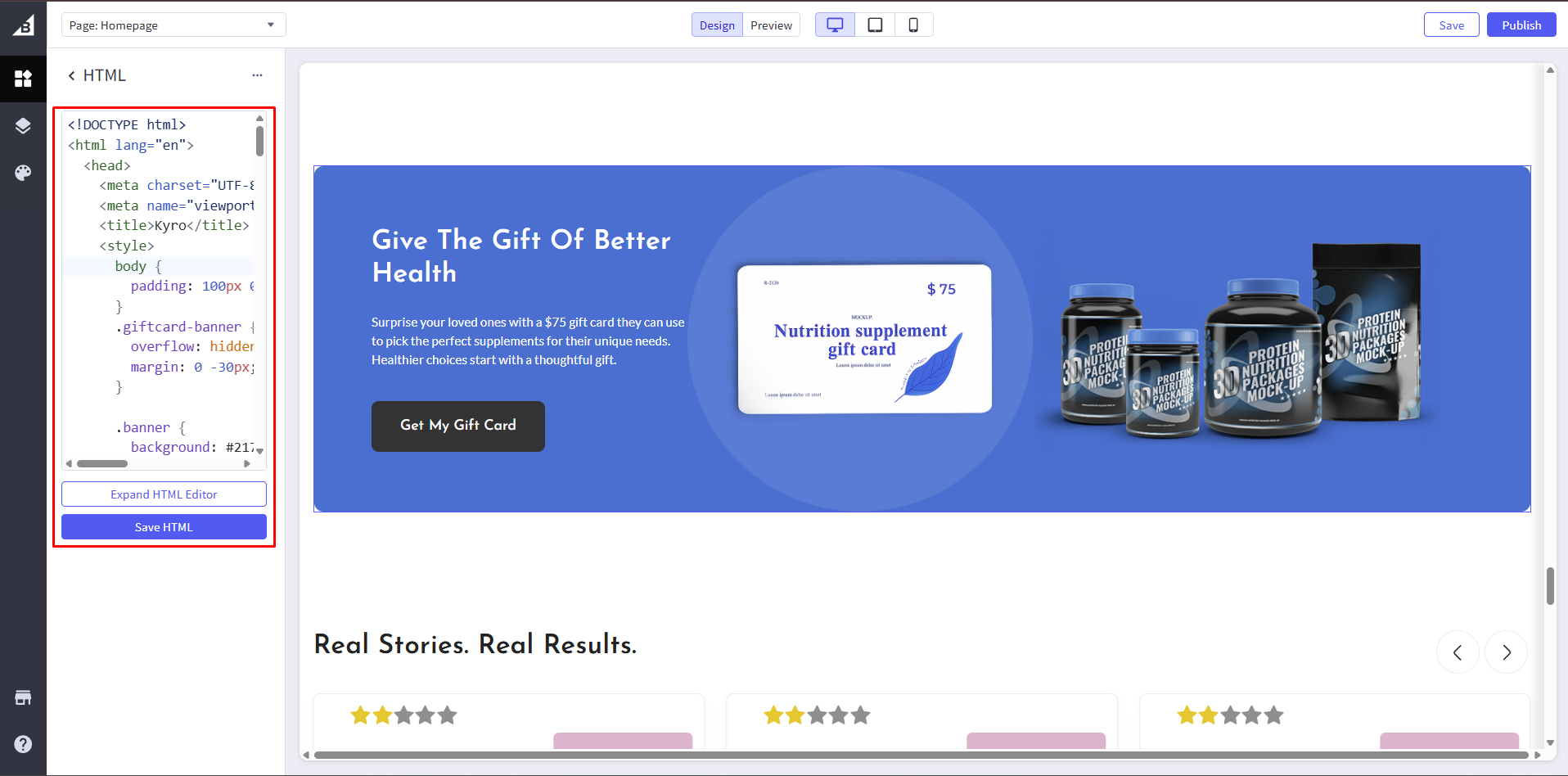This screenshot has width=1568, height=776.
Task: Open the Widgets panel icon
Action: [x=23, y=79]
